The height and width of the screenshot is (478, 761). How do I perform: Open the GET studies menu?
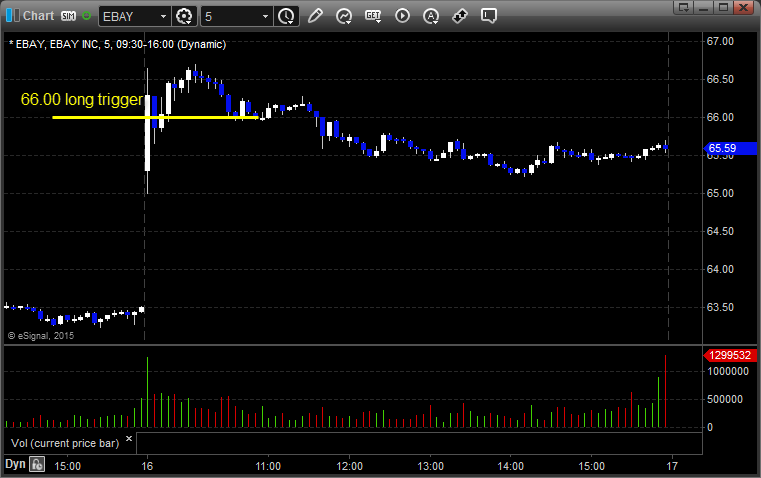[x=373, y=16]
